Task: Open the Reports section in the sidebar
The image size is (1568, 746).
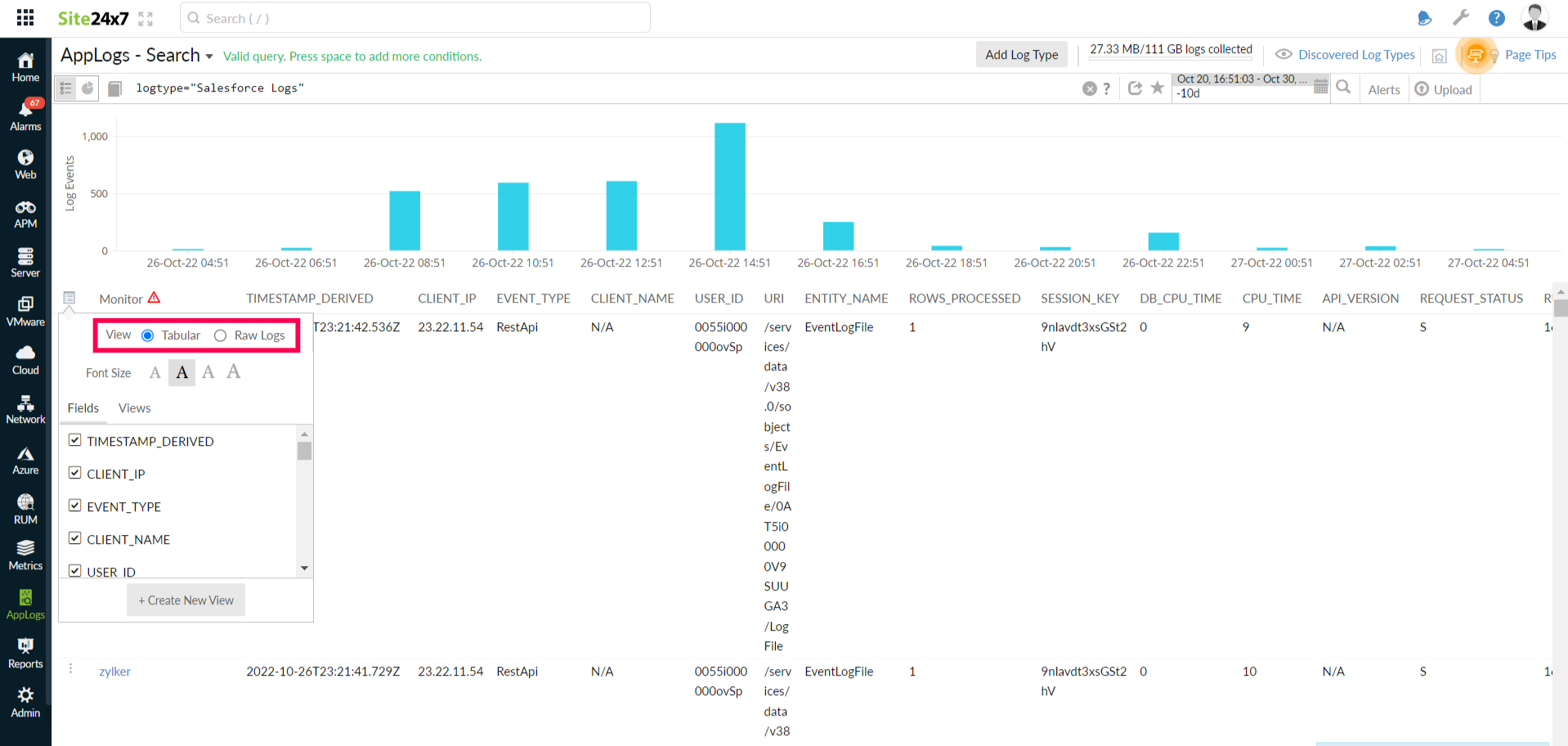Action: pyautogui.click(x=25, y=651)
